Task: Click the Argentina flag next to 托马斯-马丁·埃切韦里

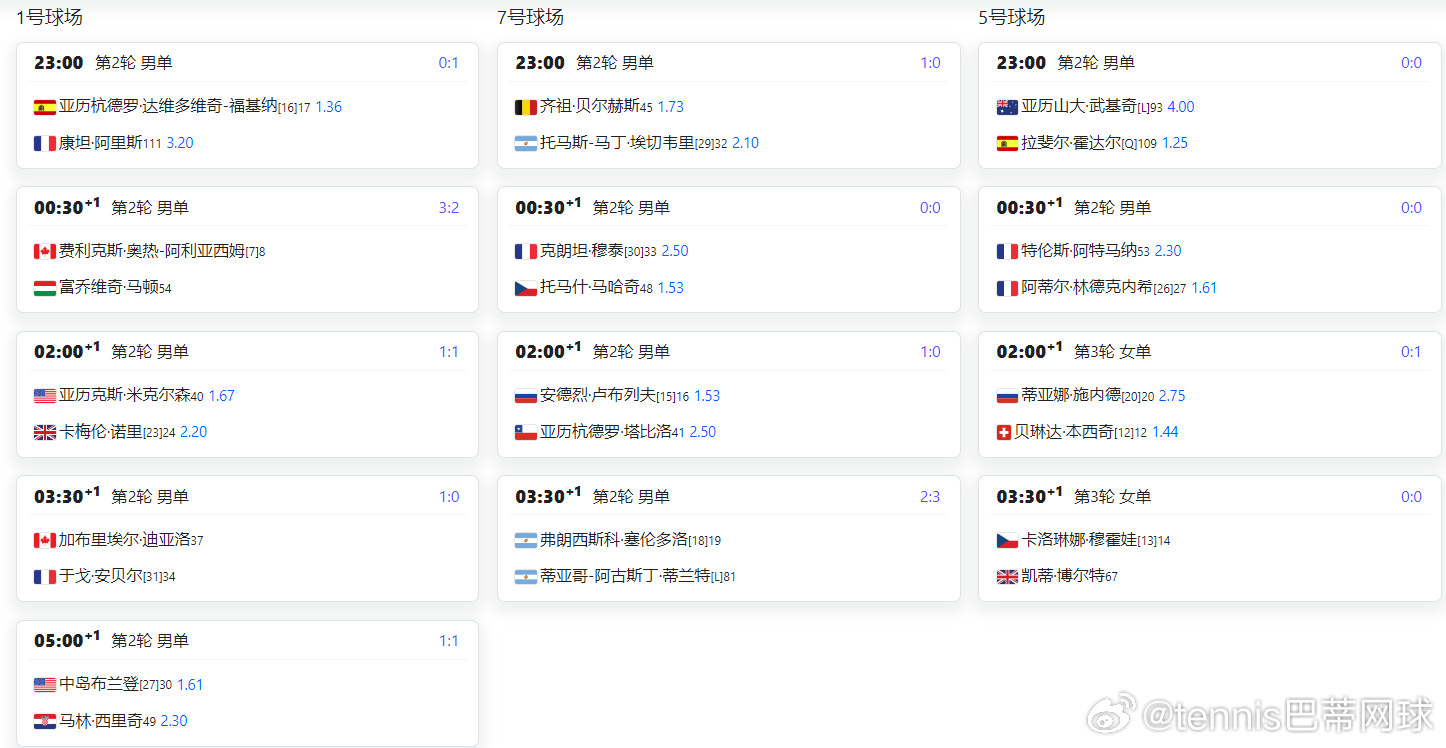Action: pyautogui.click(x=526, y=143)
